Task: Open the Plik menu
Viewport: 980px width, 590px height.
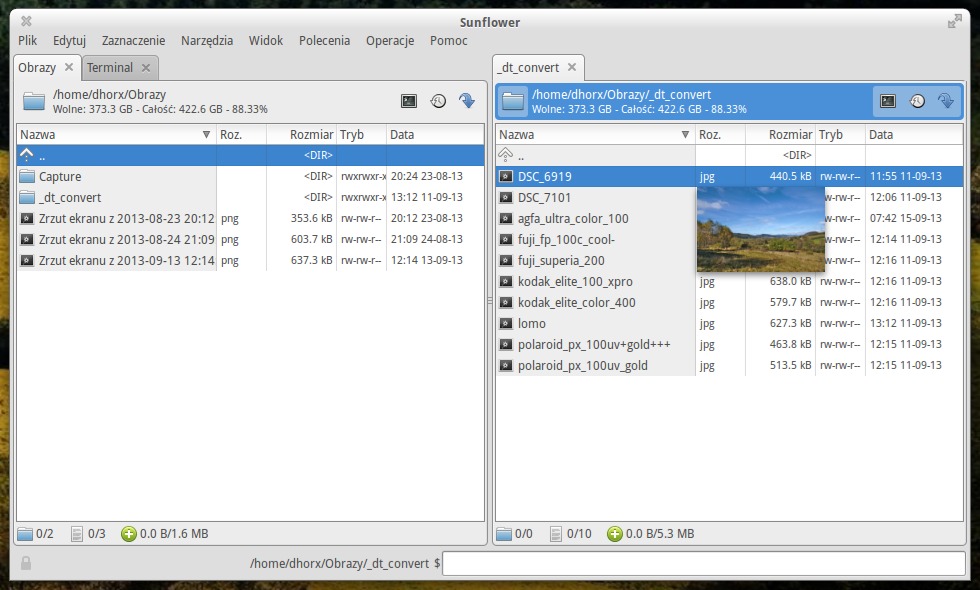Action: pyautogui.click(x=28, y=41)
